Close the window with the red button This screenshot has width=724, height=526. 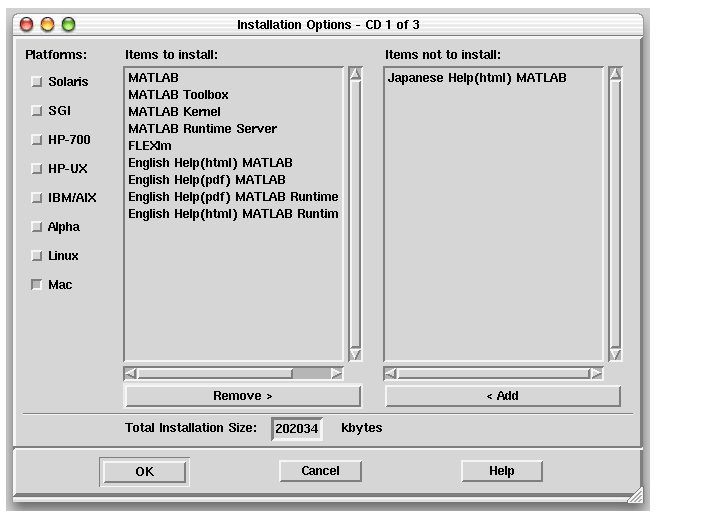(27, 24)
